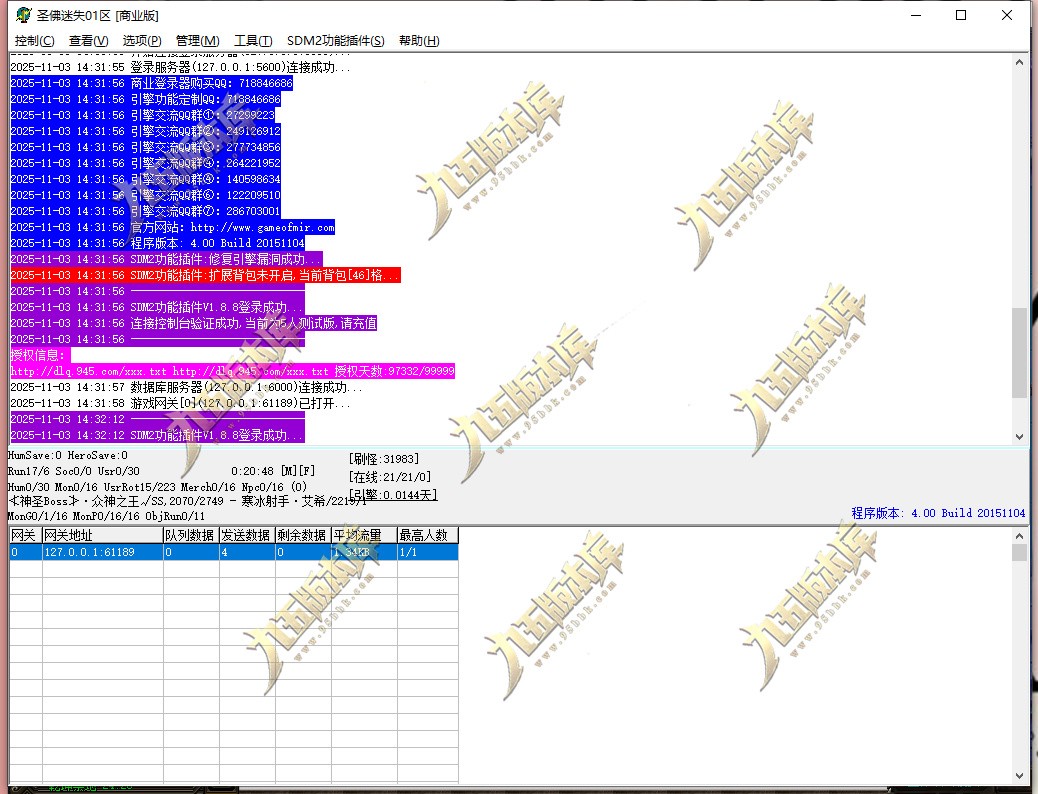Viewport: 1038px width, 794px height.
Task: Click the application icon in title bar
Action: (23, 15)
